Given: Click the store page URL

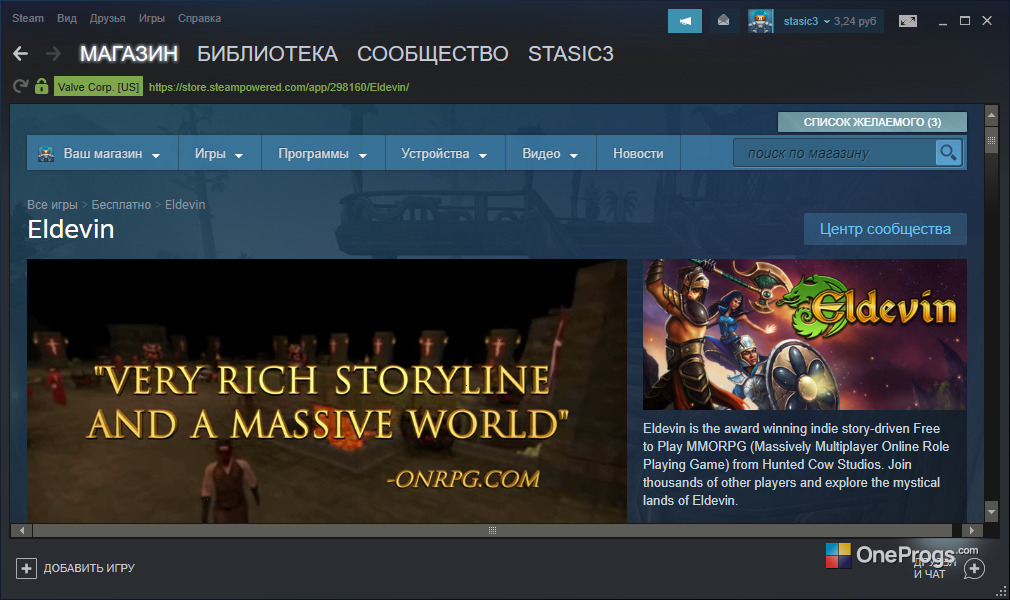Looking at the screenshot, I should [x=279, y=87].
